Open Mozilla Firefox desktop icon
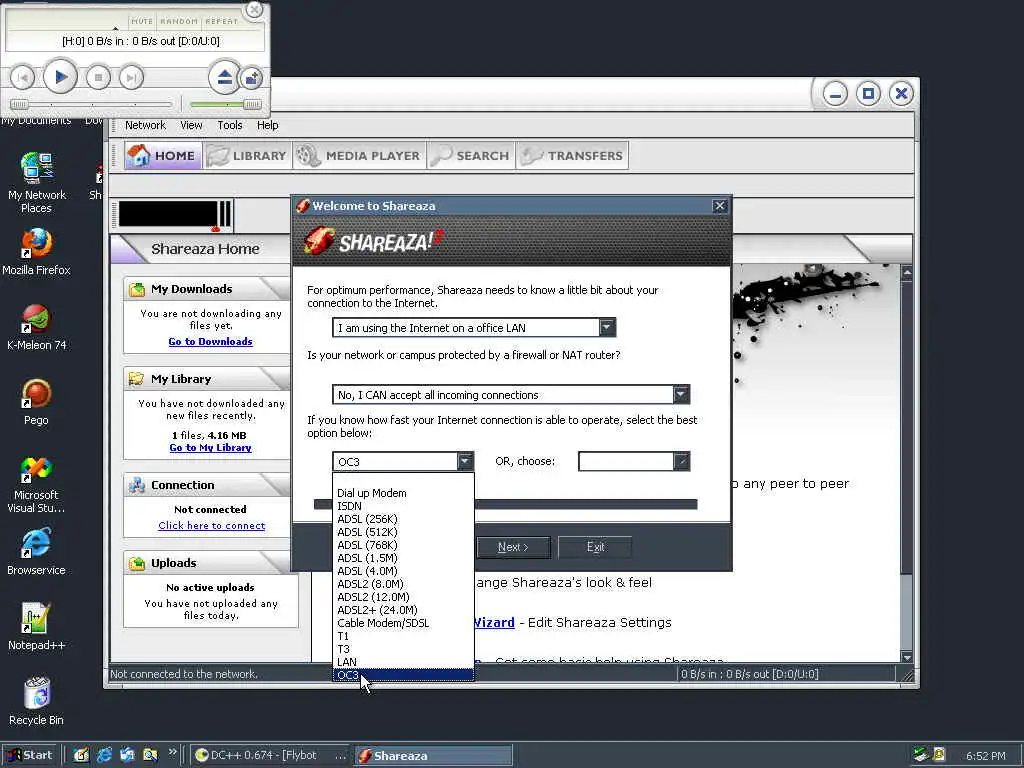The width and height of the screenshot is (1024, 768). tap(36, 251)
